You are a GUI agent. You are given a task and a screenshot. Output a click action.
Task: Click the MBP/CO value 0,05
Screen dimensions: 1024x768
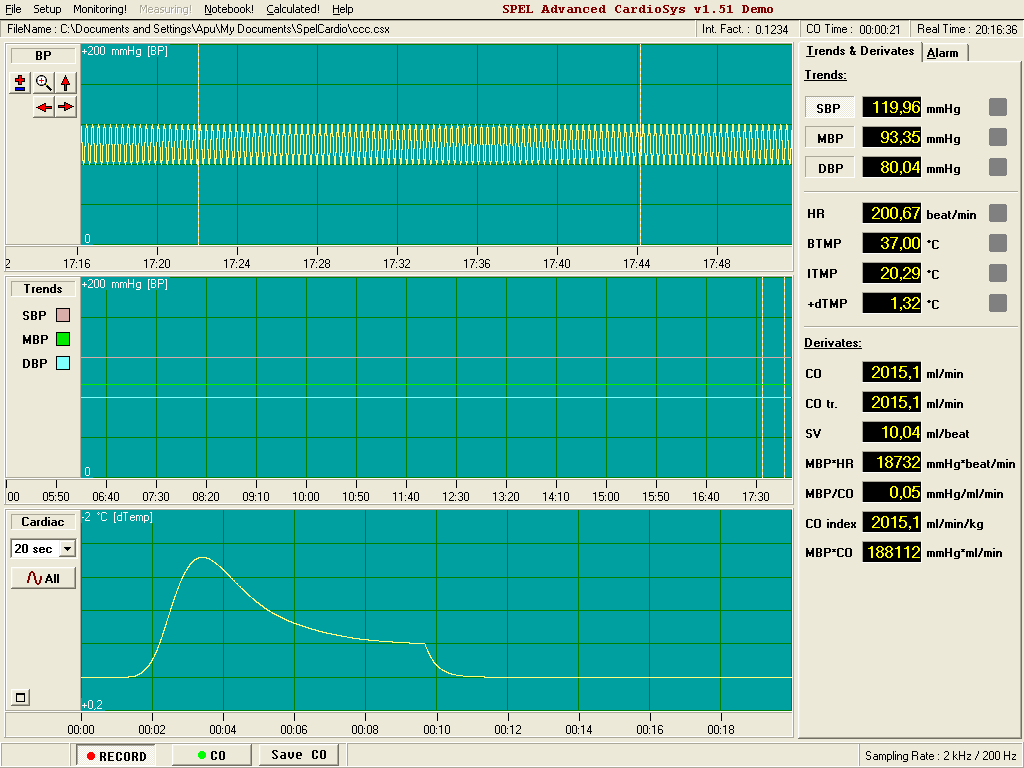891,492
